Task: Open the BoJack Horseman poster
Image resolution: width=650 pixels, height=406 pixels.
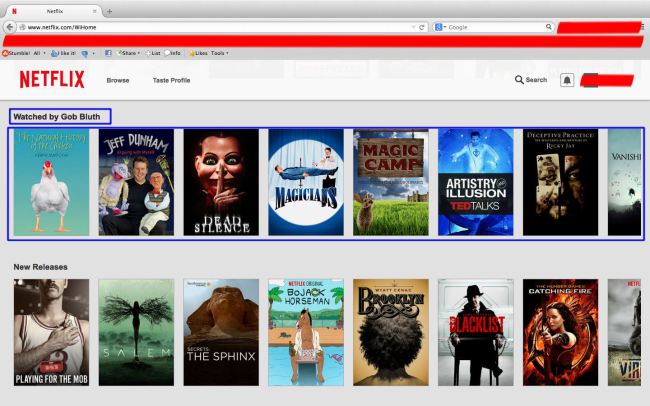Action: (306, 332)
